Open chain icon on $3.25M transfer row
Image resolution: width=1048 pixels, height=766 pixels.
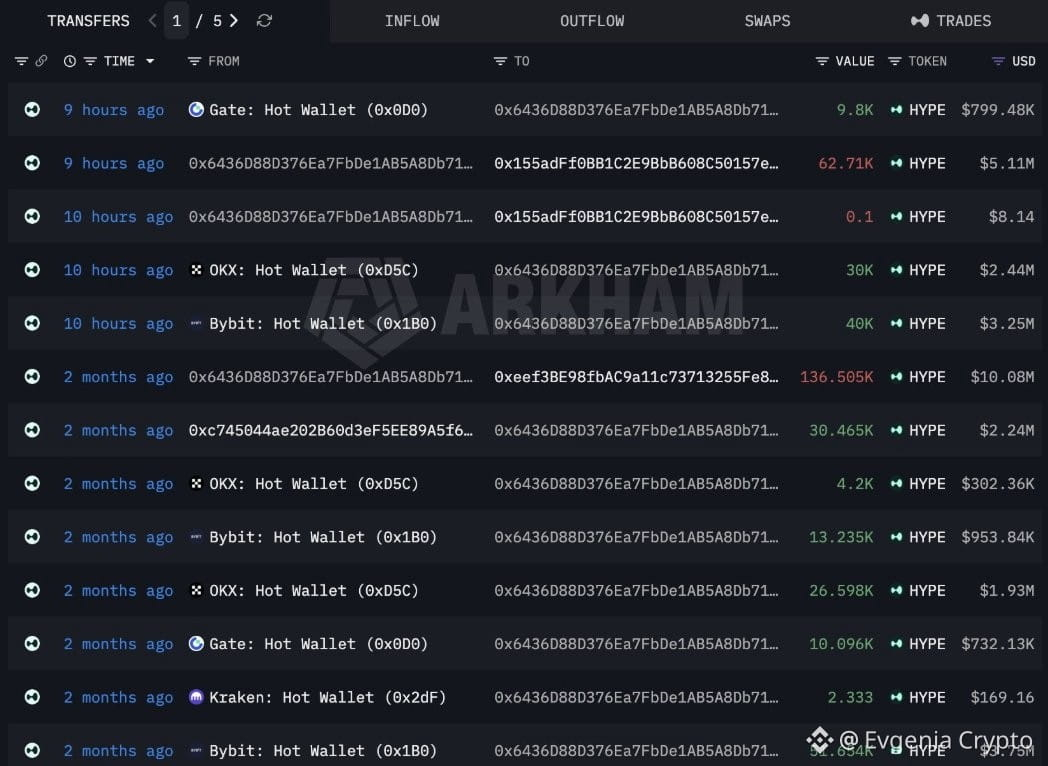click(x=32, y=324)
